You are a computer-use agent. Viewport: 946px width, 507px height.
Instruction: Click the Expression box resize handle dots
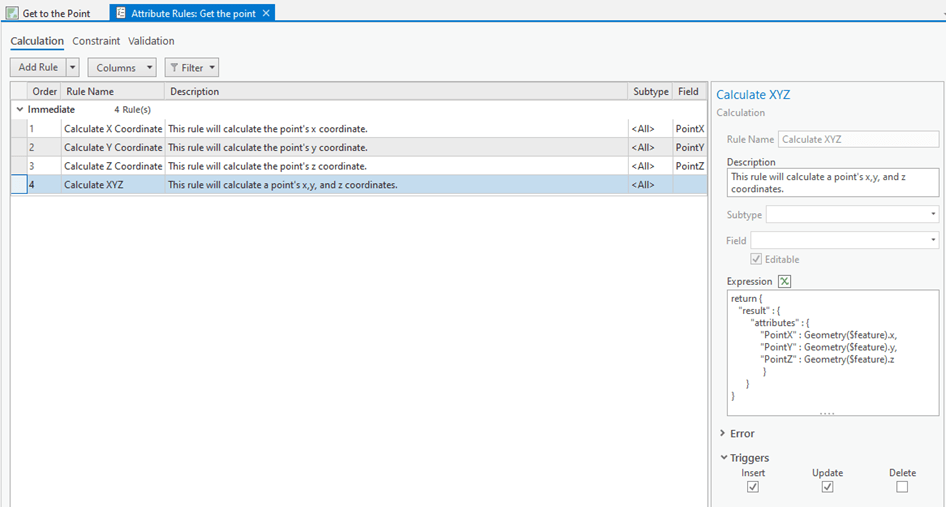click(x=827, y=413)
